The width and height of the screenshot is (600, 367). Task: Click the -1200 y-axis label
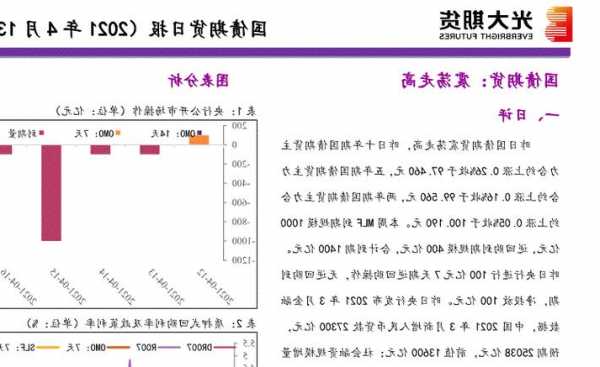243,260
